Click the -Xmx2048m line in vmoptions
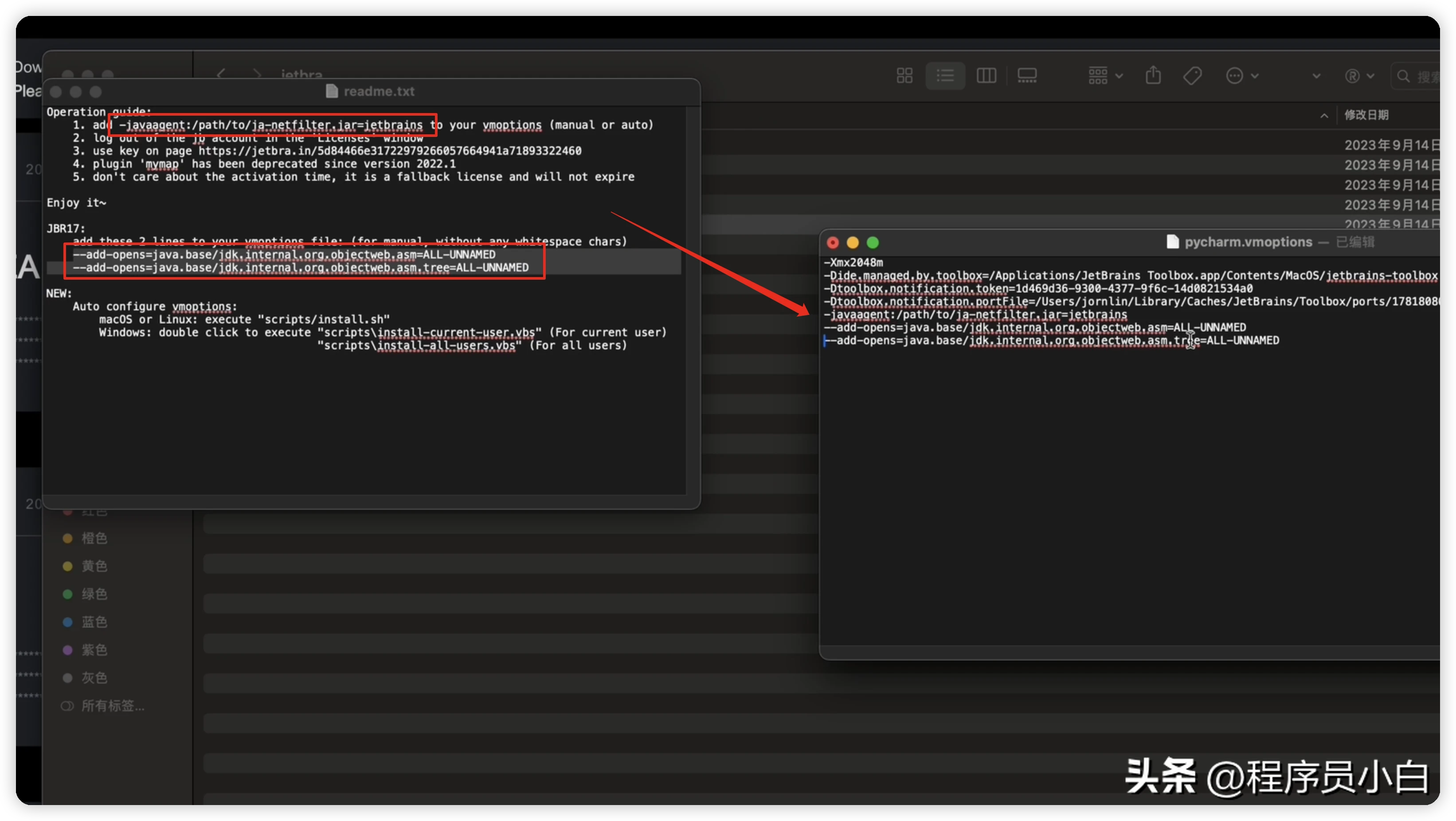1456x821 pixels. [x=853, y=262]
